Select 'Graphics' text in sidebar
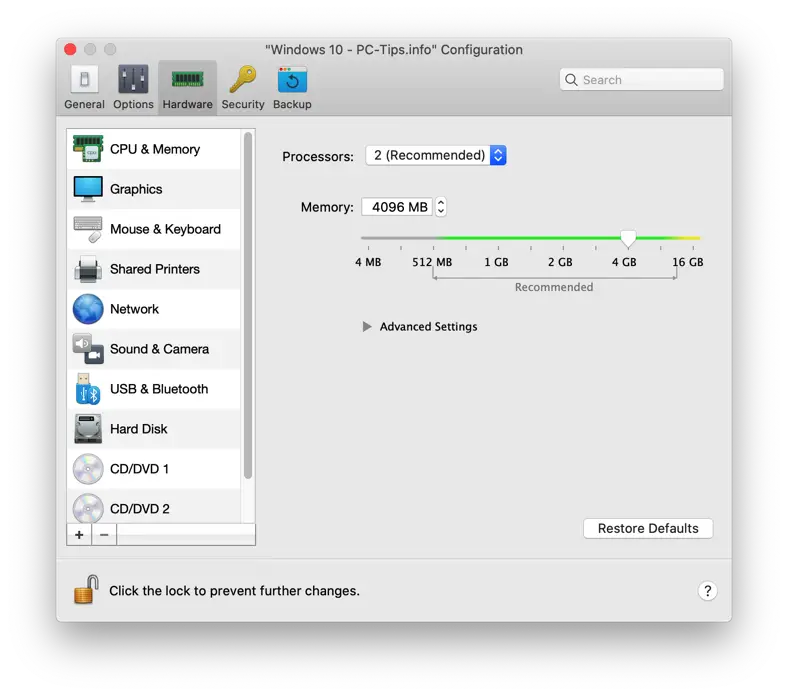 pyautogui.click(x=136, y=189)
